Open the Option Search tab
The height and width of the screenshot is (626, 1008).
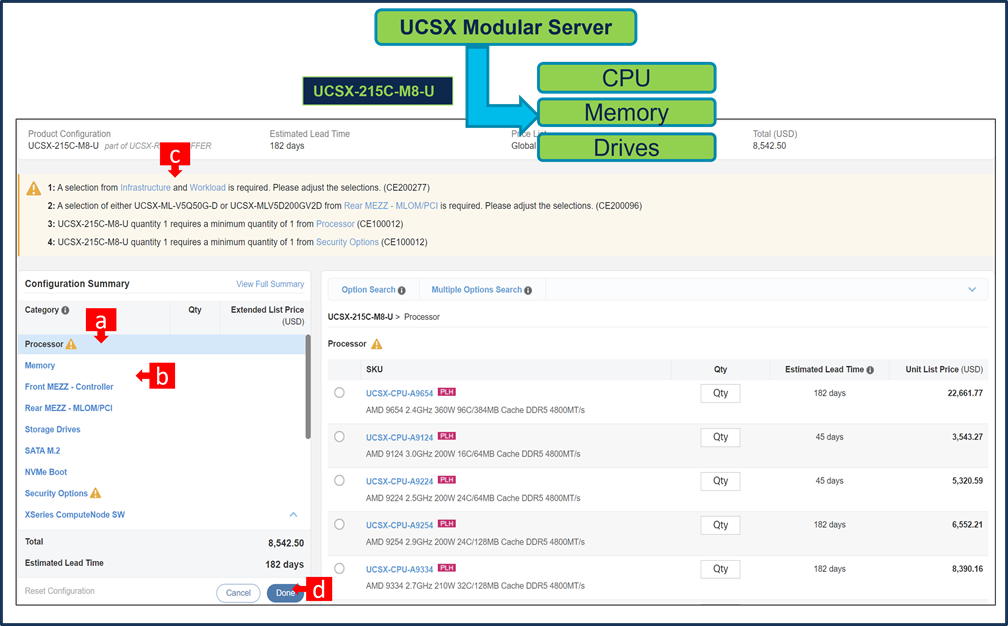[374, 290]
